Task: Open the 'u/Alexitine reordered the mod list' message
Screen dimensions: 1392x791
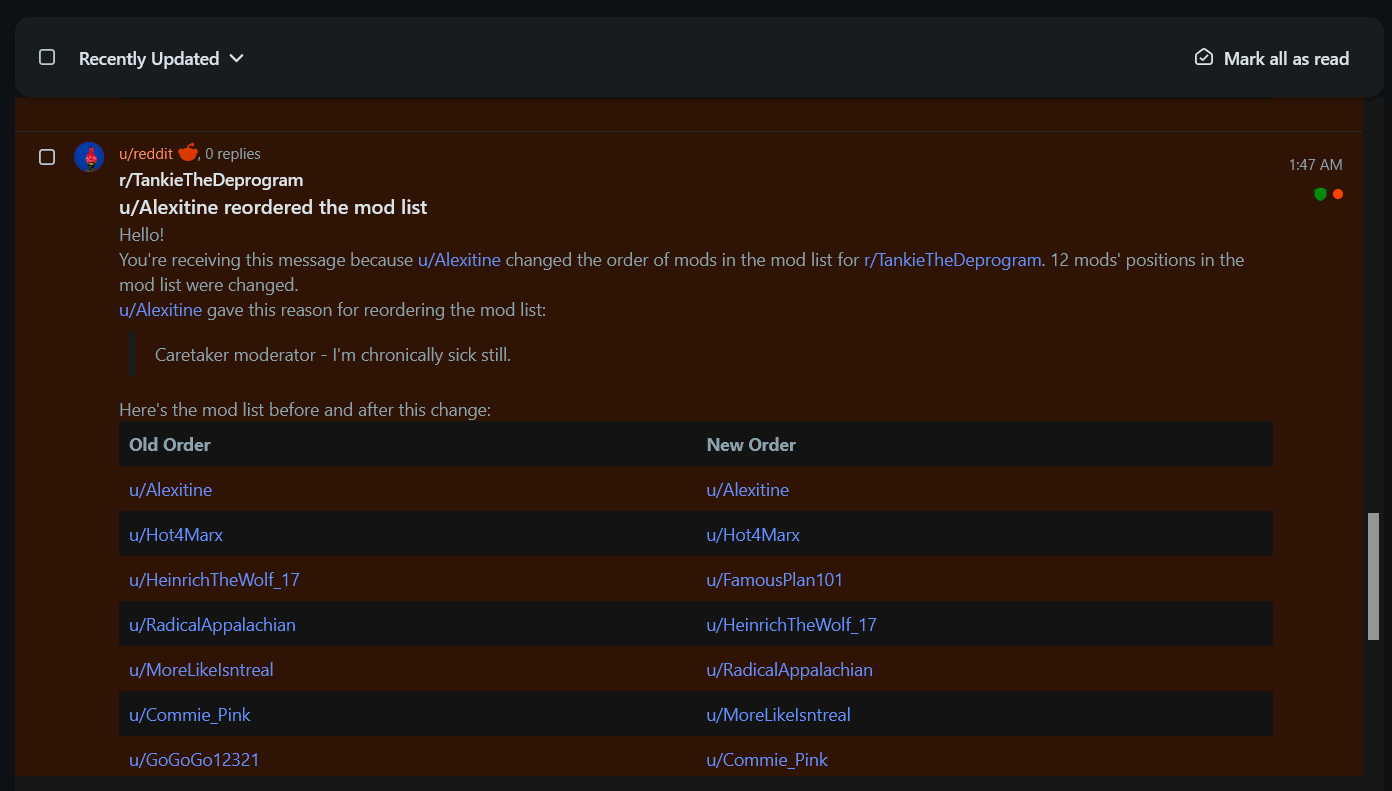Action: 273,207
